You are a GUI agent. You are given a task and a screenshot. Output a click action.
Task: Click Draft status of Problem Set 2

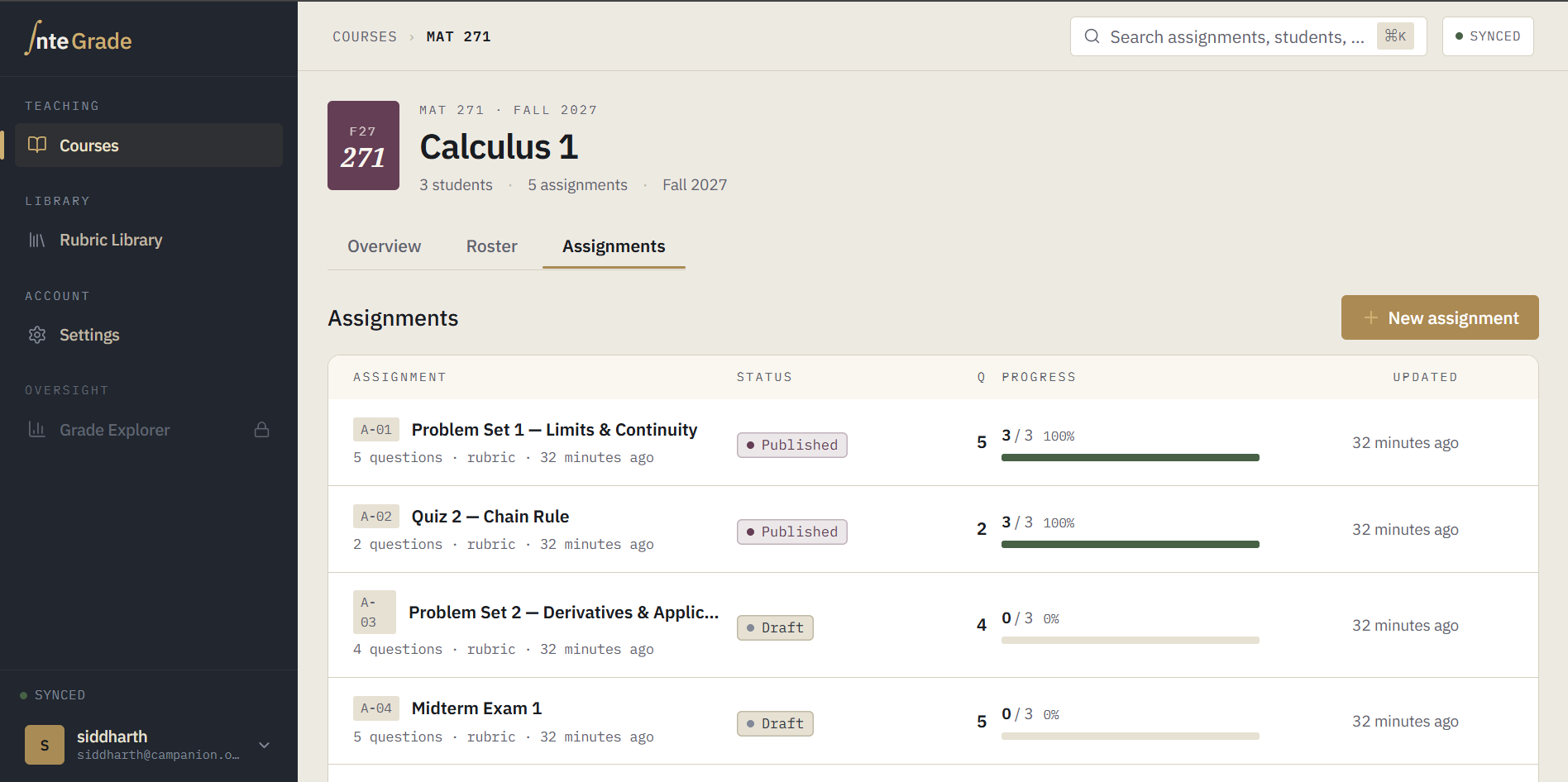click(x=775, y=627)
